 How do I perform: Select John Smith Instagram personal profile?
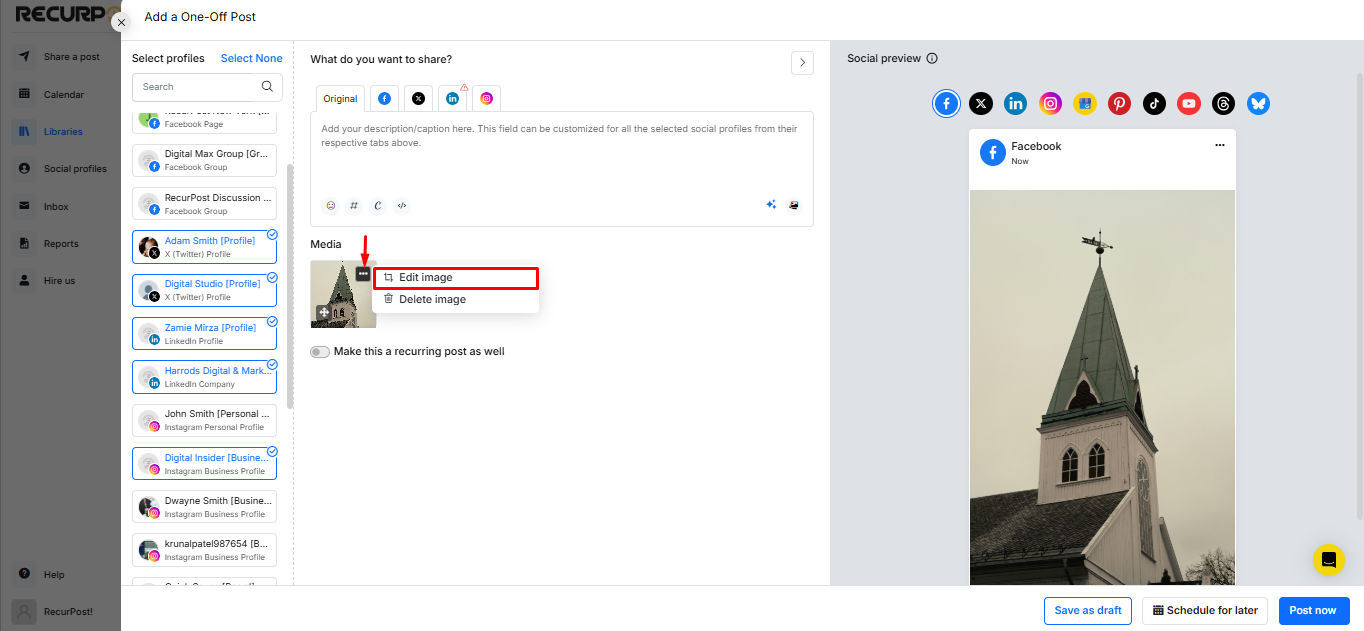pos(204,420)
